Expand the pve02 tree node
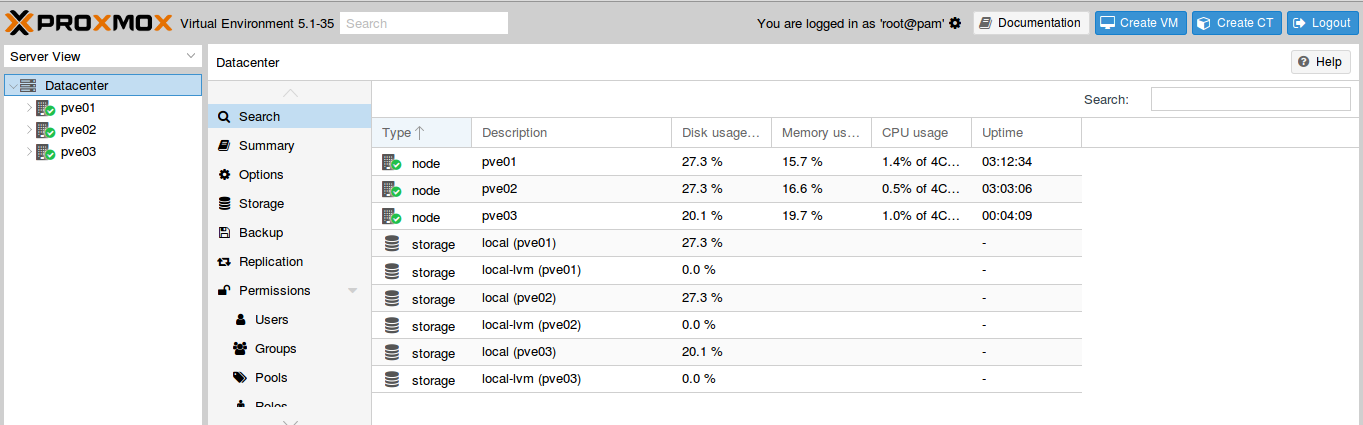 click(x=29, y=130)
